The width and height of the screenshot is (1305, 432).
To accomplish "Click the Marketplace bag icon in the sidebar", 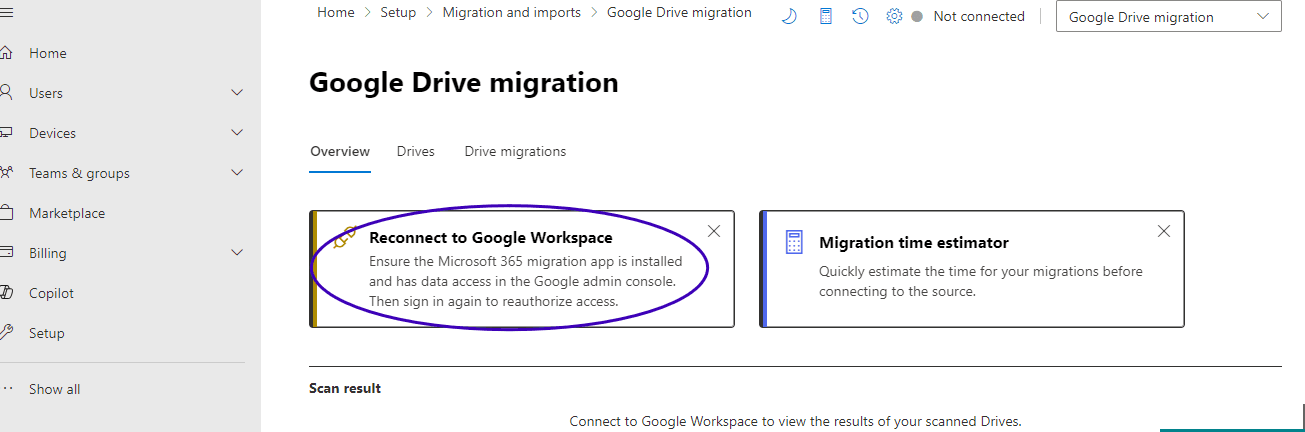I will click(6, 213).
